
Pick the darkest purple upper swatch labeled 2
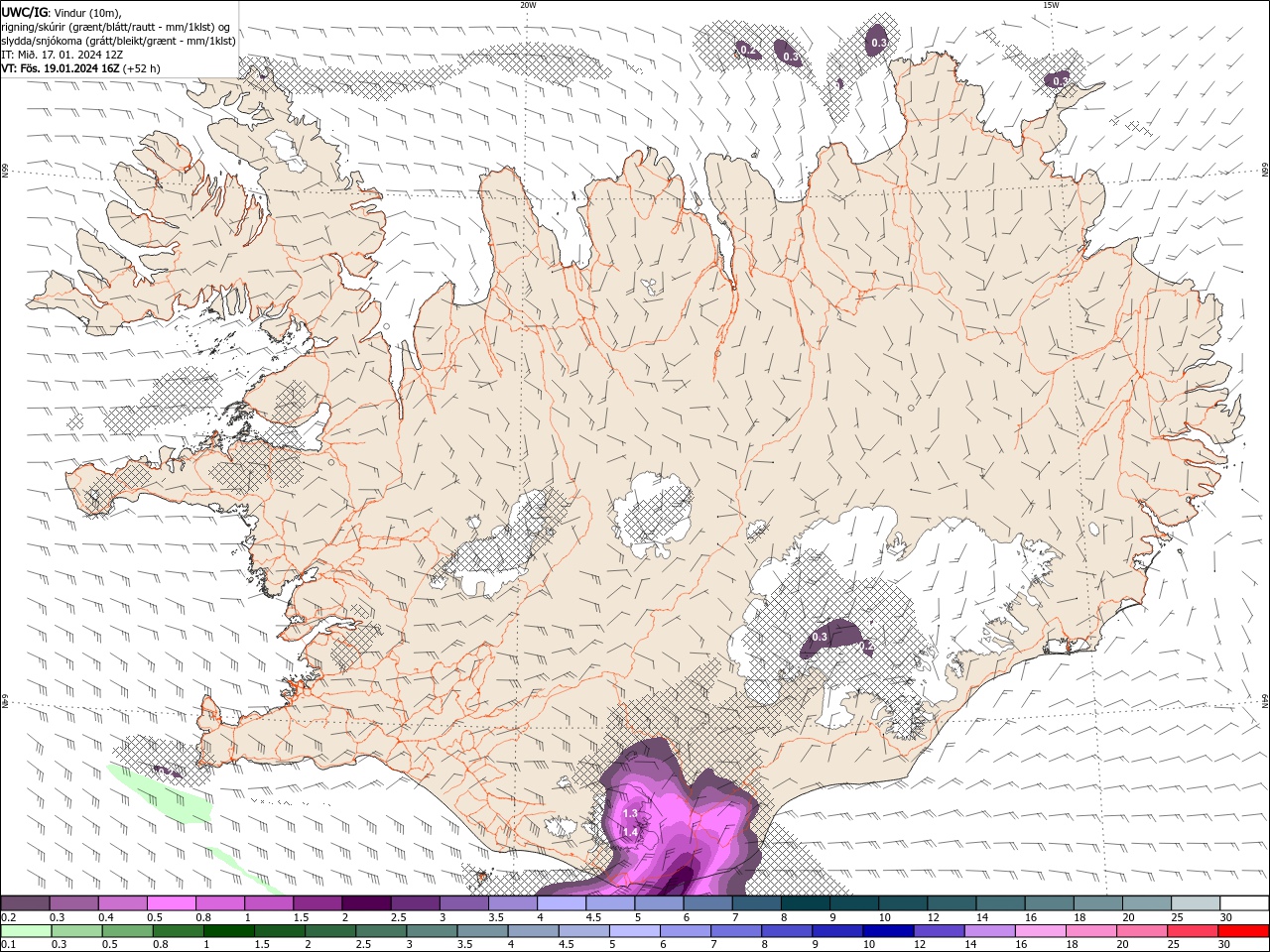(366, 903)
